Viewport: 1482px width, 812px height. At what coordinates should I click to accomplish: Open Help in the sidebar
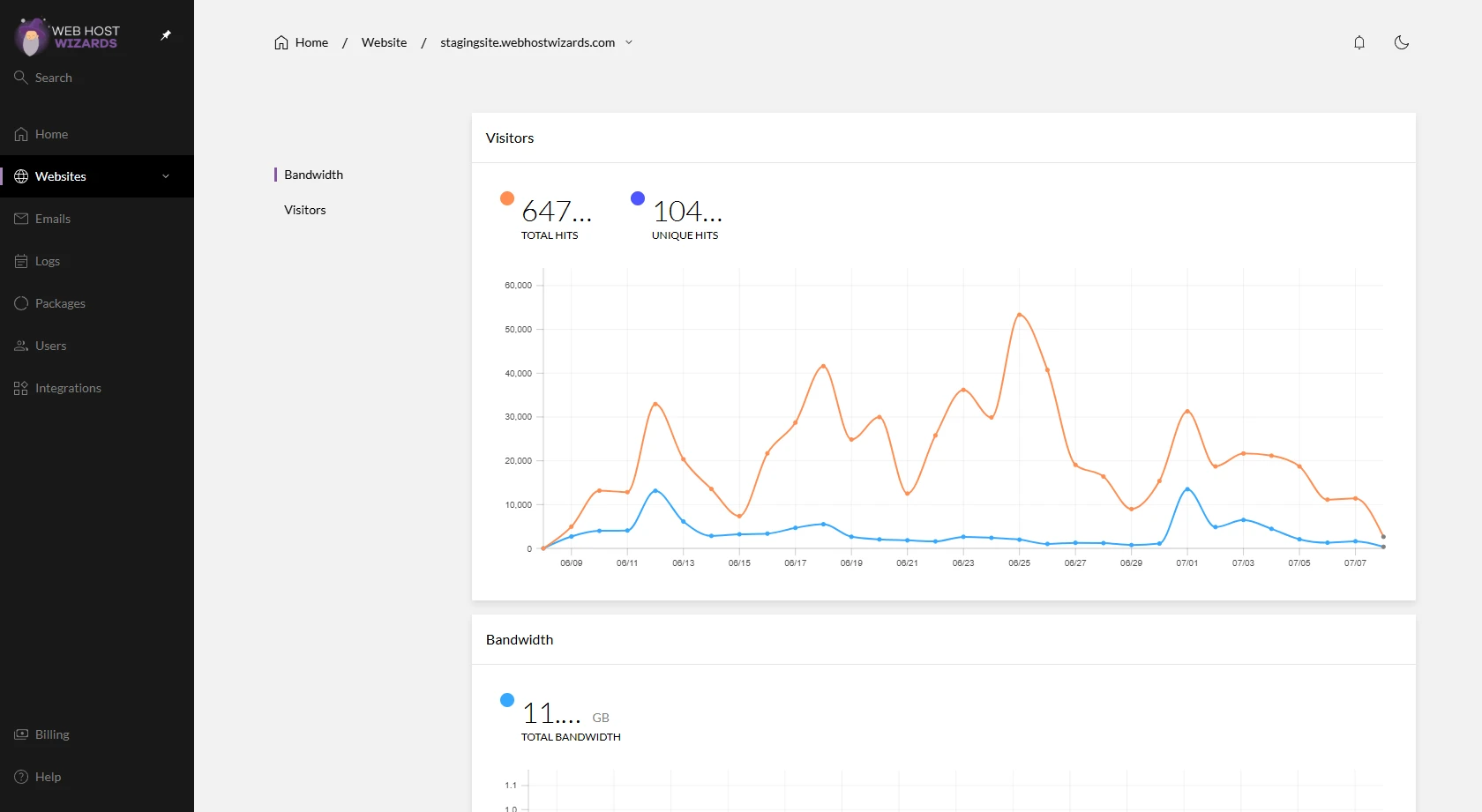click(x=97, y=777)
